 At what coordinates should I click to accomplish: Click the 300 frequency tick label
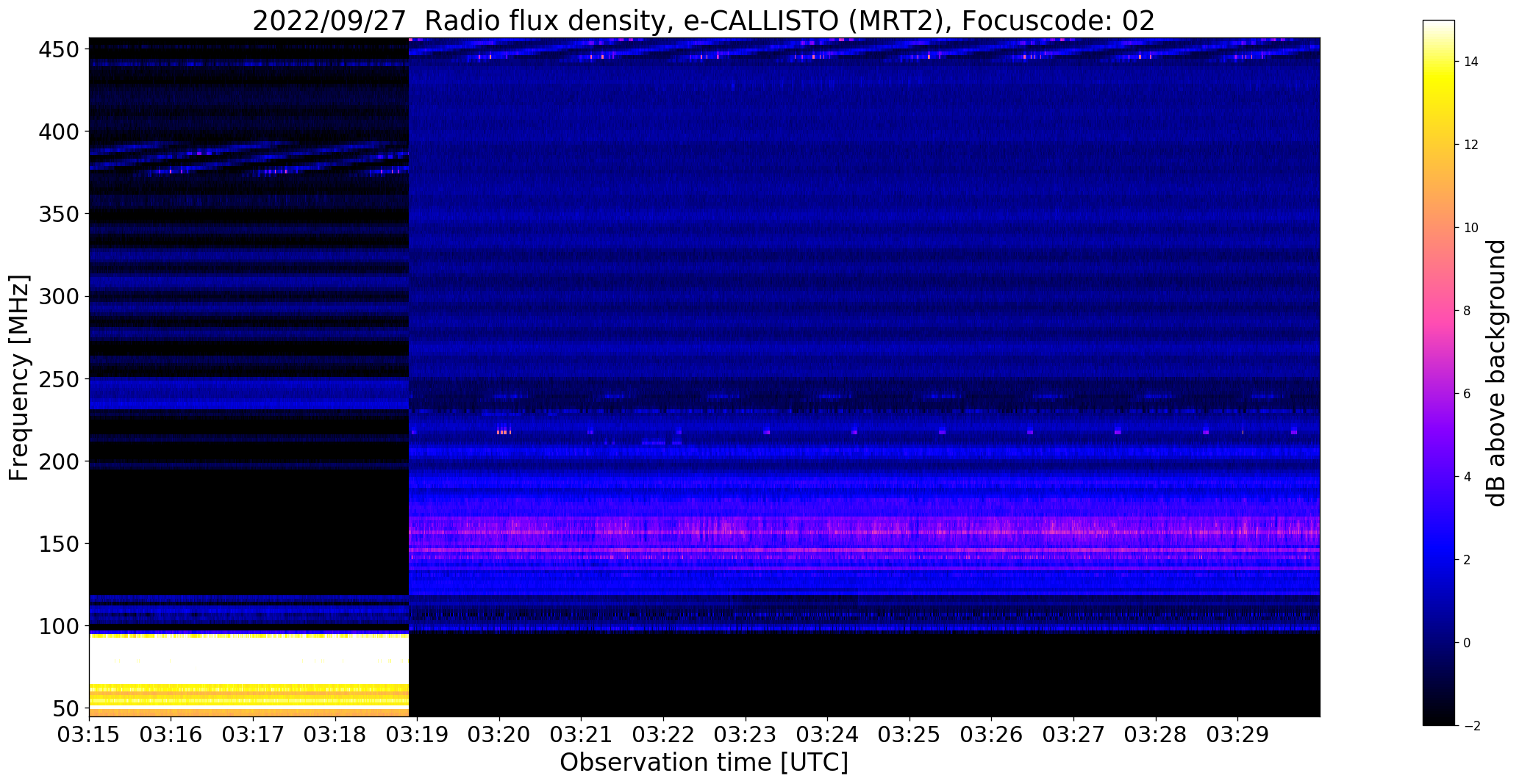coord(58,297)
